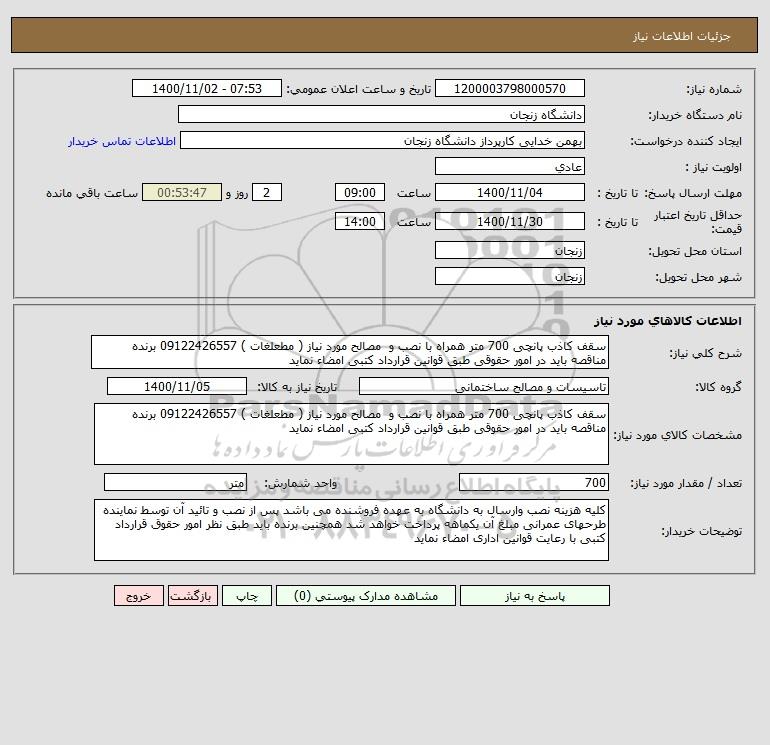This screenshot has height=745, width=770.
Task: Click the delivery province field زنجان
Action: (510, 250)
